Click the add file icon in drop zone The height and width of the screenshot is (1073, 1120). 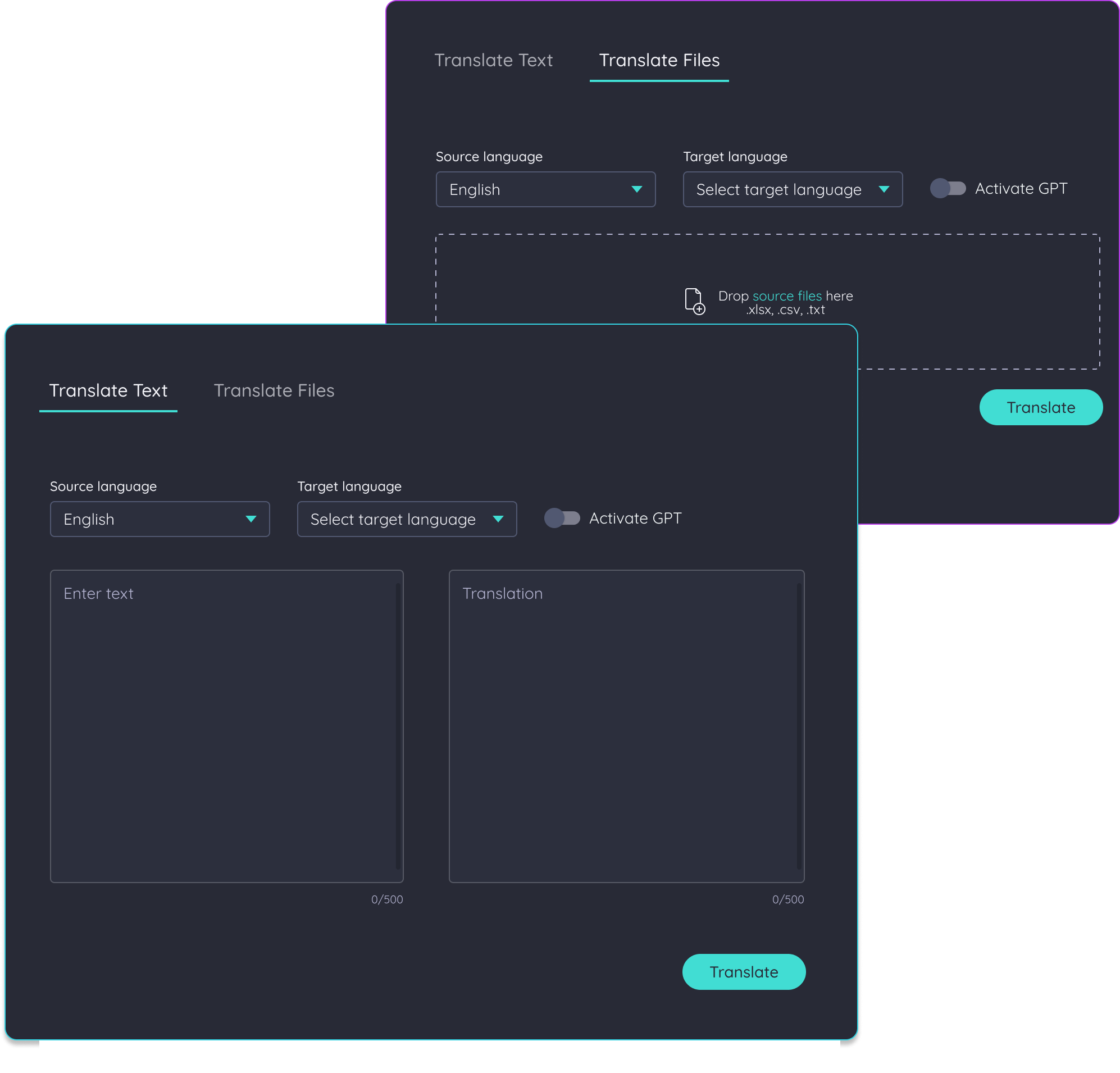click(694, 301)
